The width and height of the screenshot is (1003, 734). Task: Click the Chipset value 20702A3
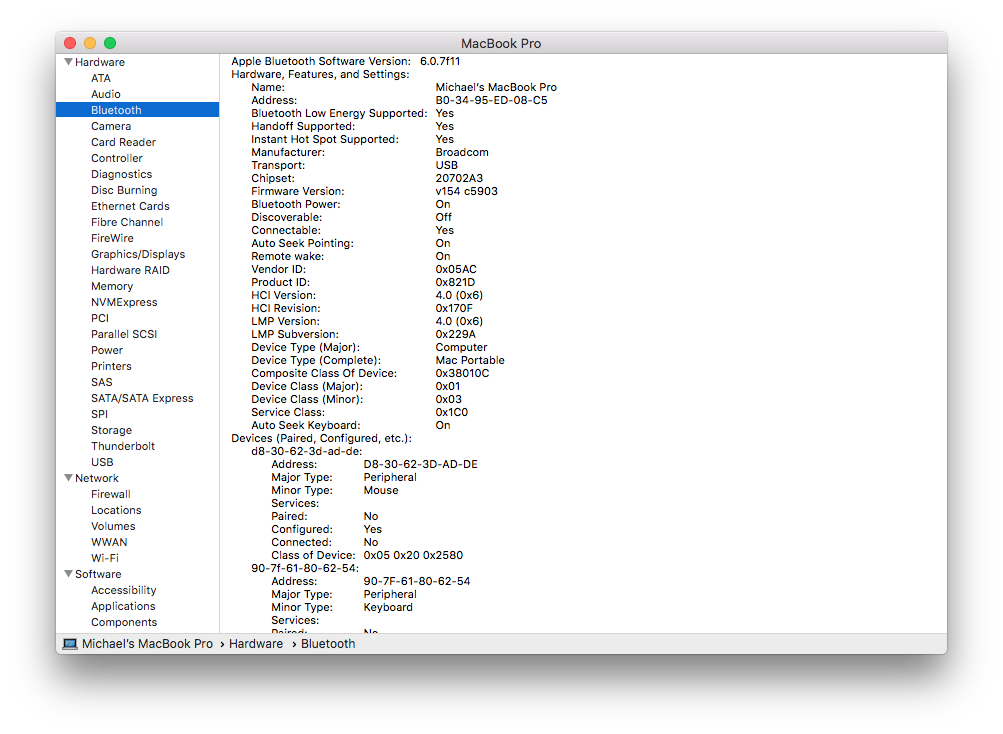459,179
